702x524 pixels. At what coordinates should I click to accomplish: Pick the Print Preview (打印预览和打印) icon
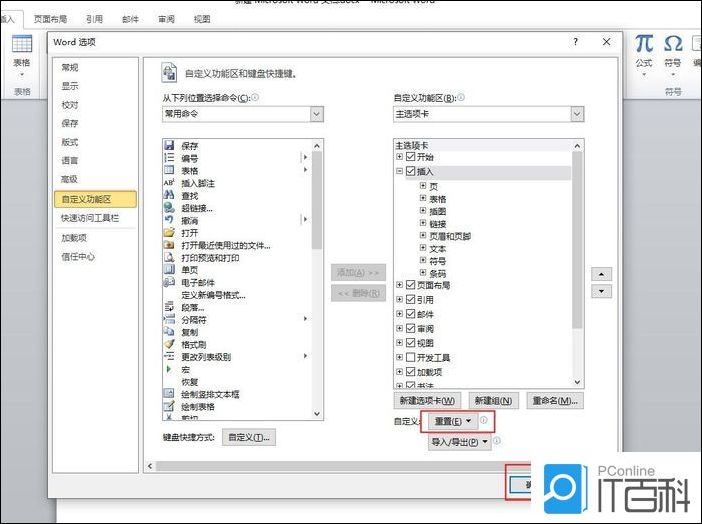pyautogui.click(x=169, y=258)
